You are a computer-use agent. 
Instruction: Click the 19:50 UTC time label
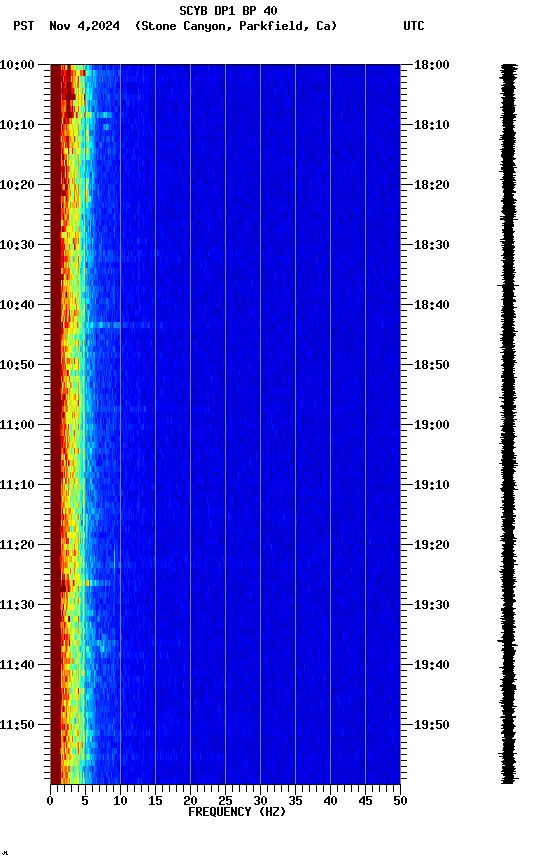432,725
